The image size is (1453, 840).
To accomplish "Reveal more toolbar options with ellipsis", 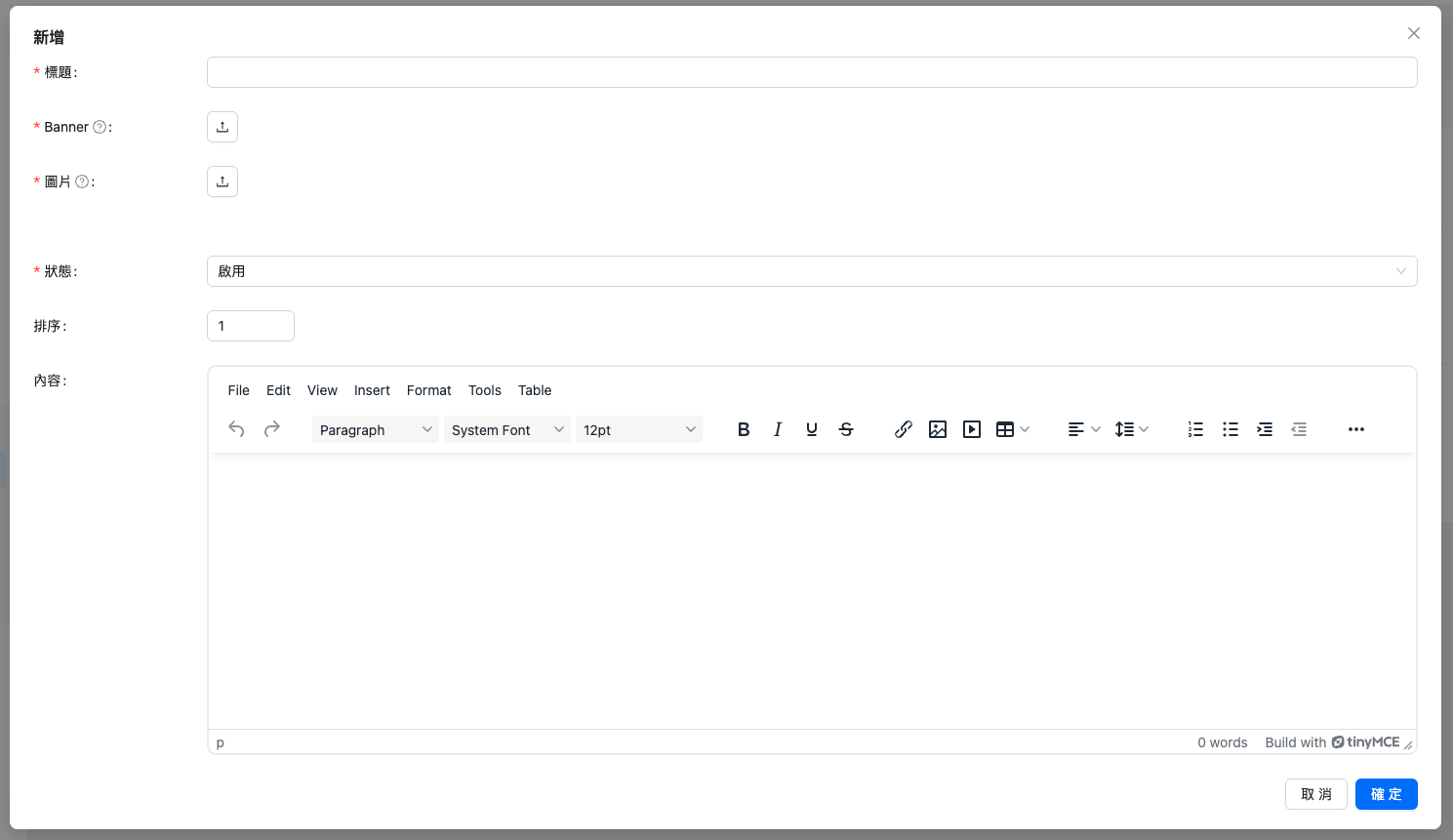I will click(1356, 429).
